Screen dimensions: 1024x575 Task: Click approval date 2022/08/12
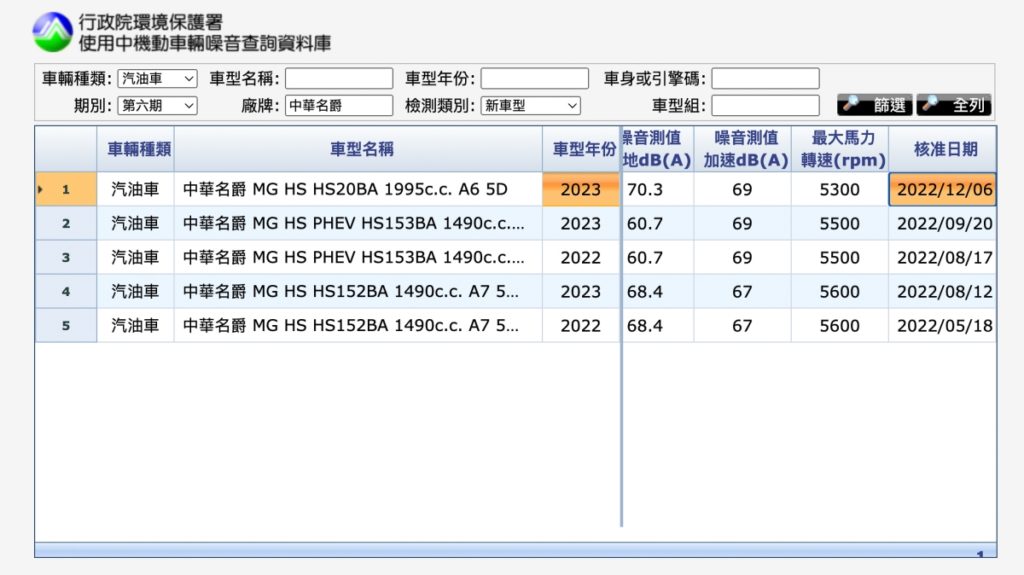pyautogui.click(x=943, y=291)
